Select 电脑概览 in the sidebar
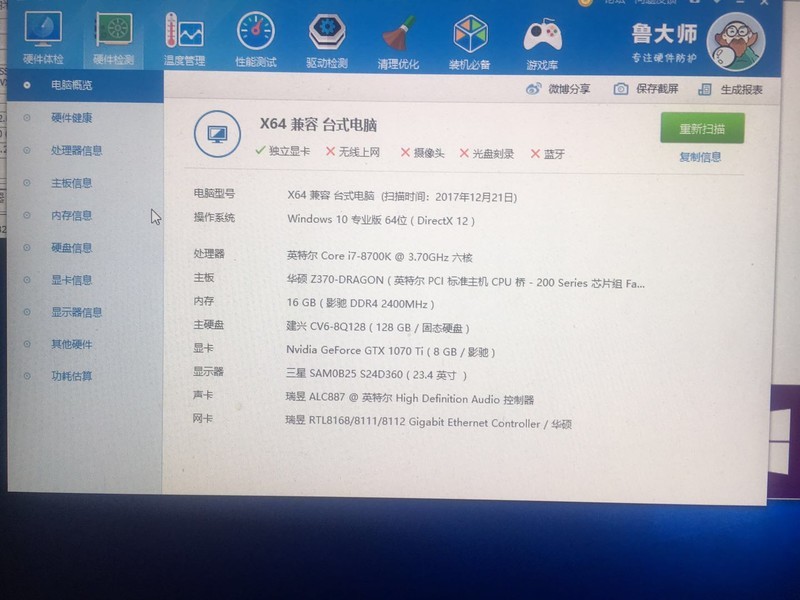Screen dimensions: 800x600 (85, 85)
